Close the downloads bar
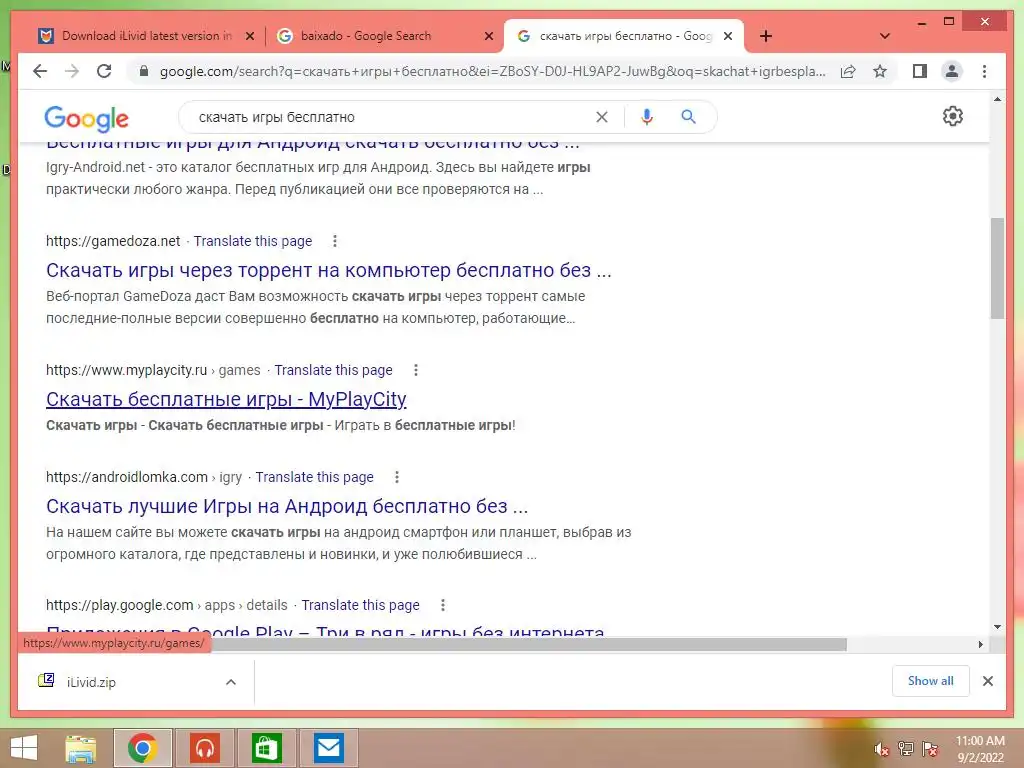The image size is (1024, 768). tap(987, 681)
